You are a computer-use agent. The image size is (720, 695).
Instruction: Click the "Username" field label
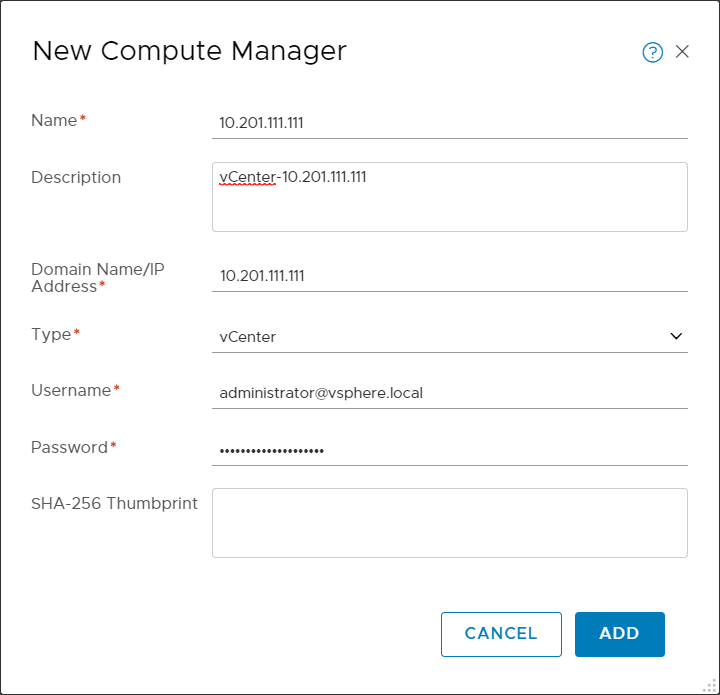(71, 390)
